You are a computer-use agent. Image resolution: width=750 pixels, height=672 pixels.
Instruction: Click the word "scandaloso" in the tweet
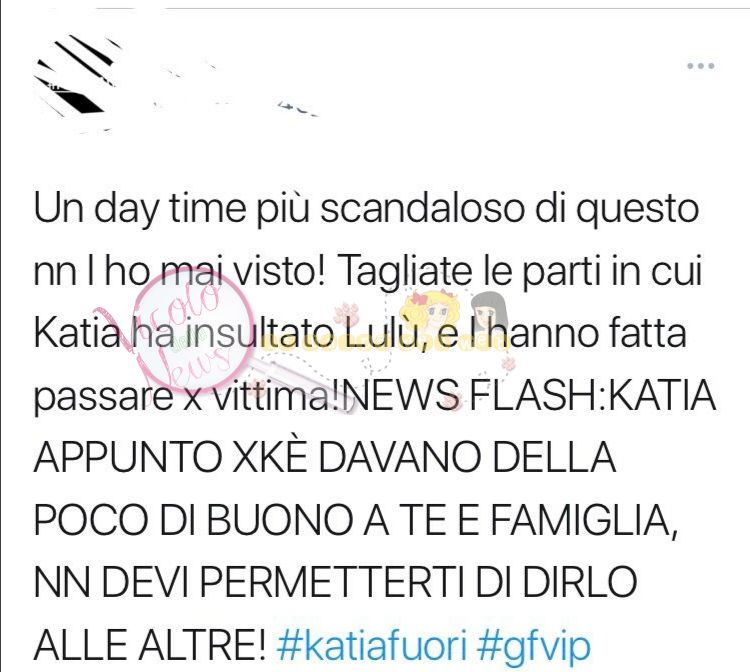[x=422, y=209]
